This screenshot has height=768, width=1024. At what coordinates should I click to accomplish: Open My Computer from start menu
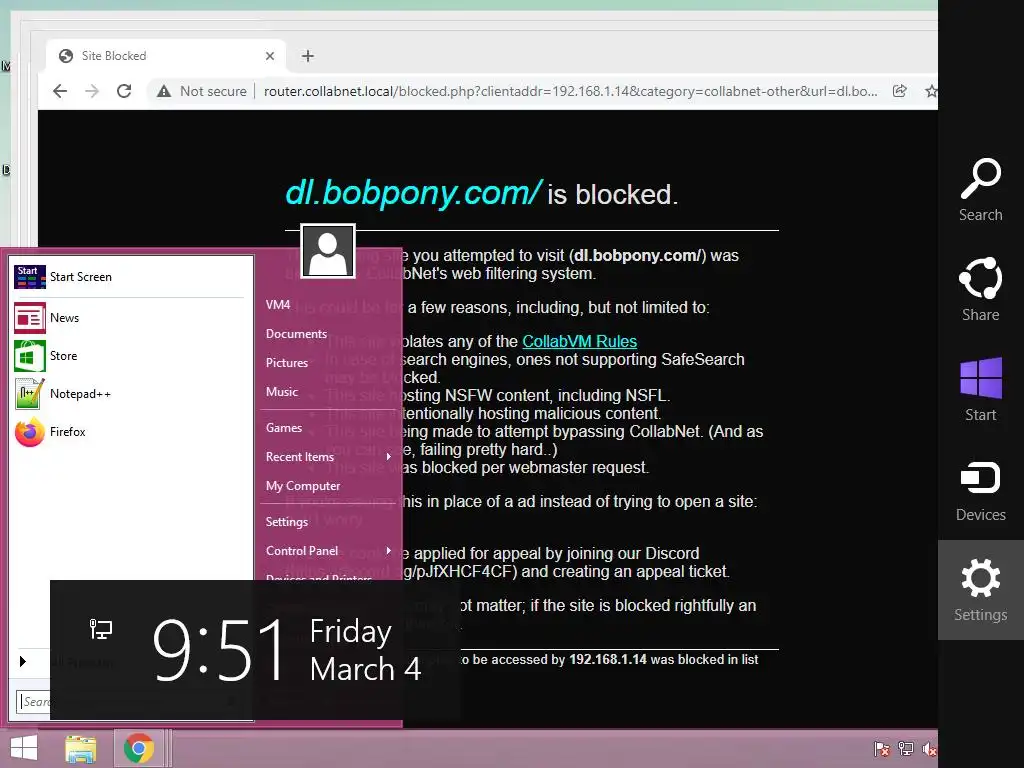[303, 486]
